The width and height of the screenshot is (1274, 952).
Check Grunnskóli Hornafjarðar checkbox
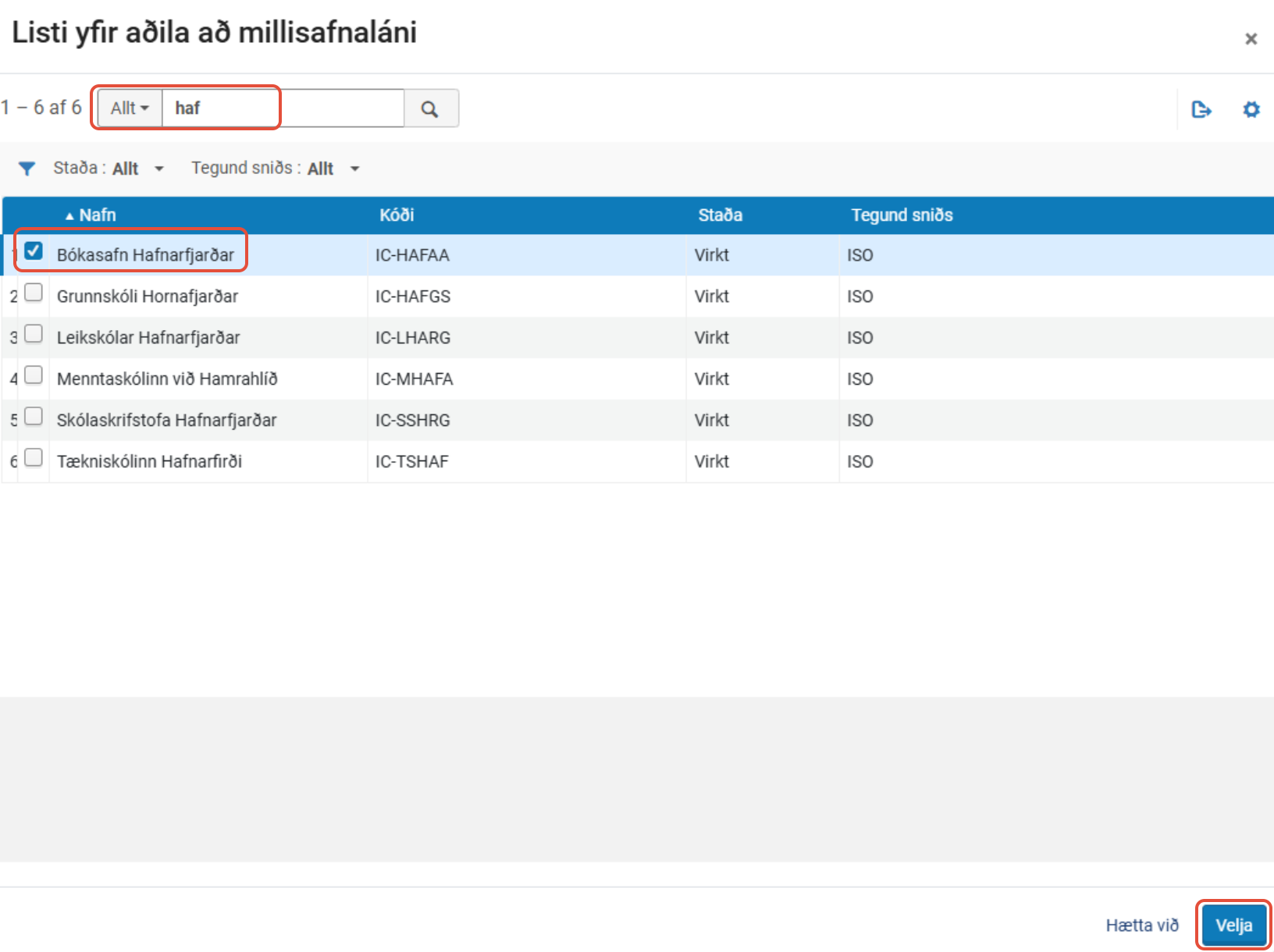coord(33,292)
